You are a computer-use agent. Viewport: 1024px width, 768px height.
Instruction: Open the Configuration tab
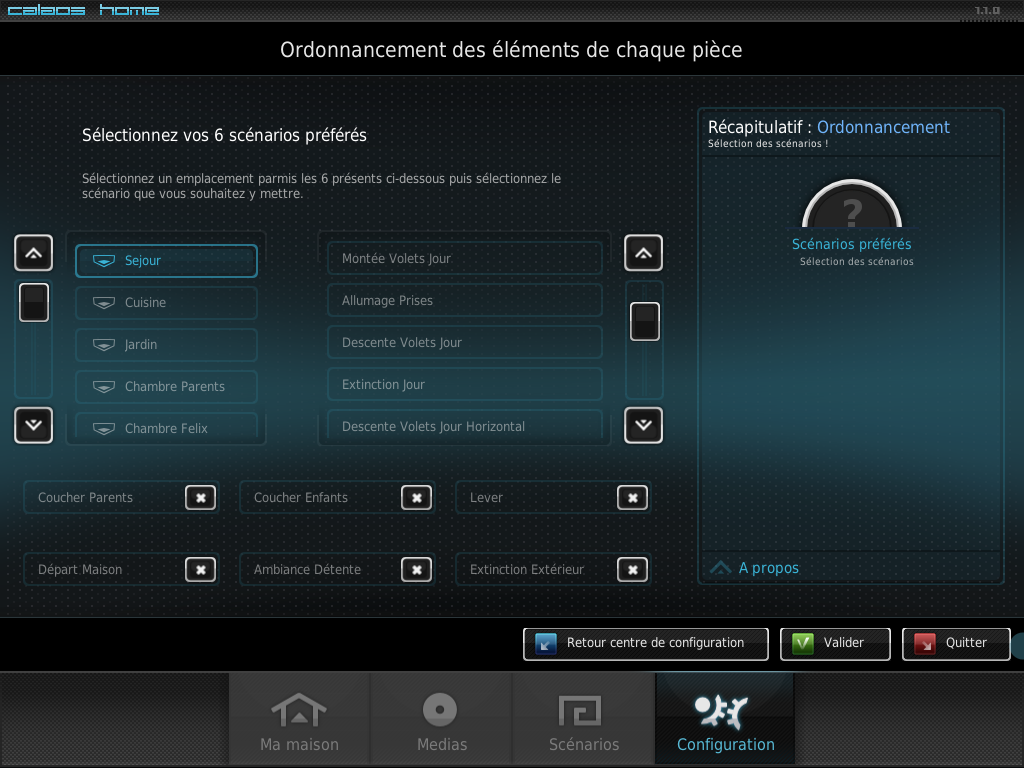click(726, 718)
